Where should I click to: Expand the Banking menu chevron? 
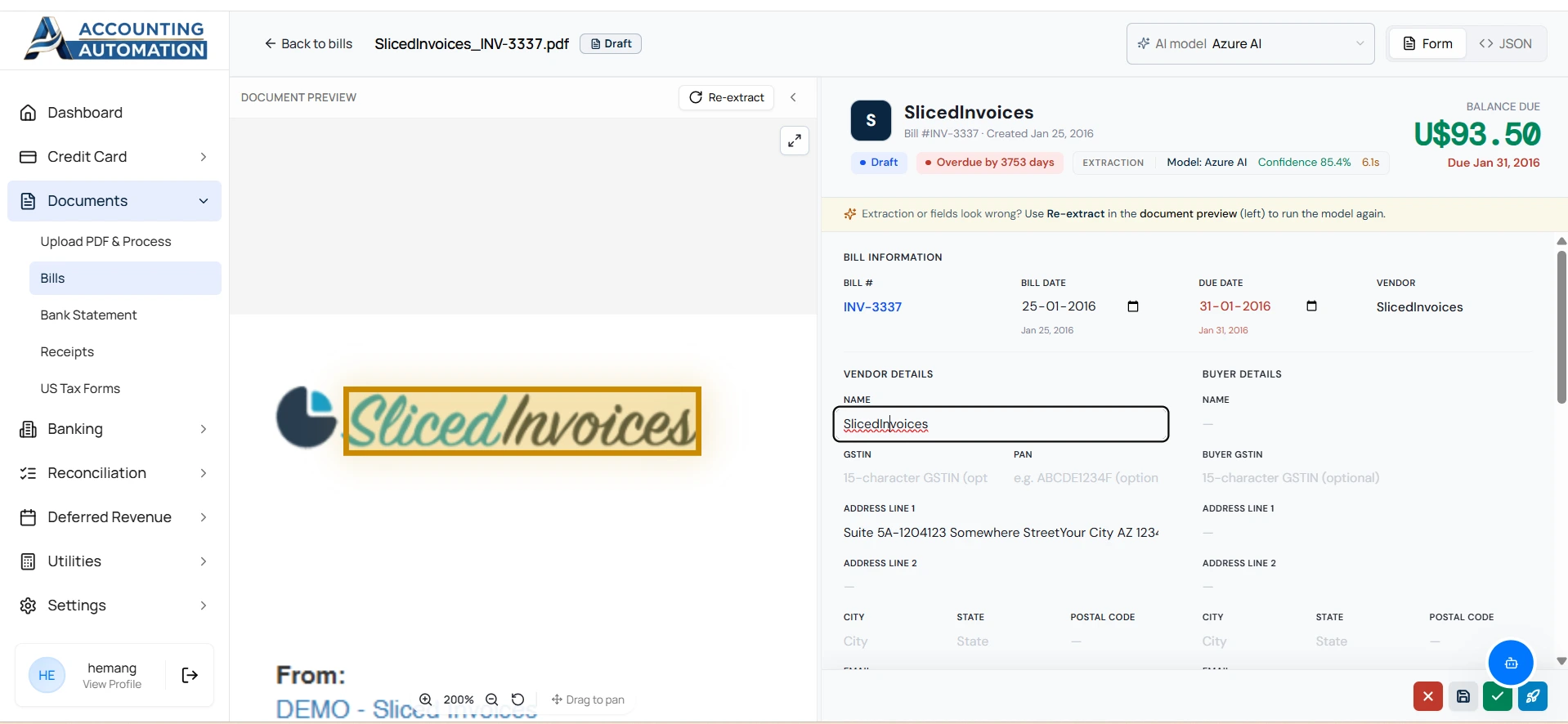[204, 429]
